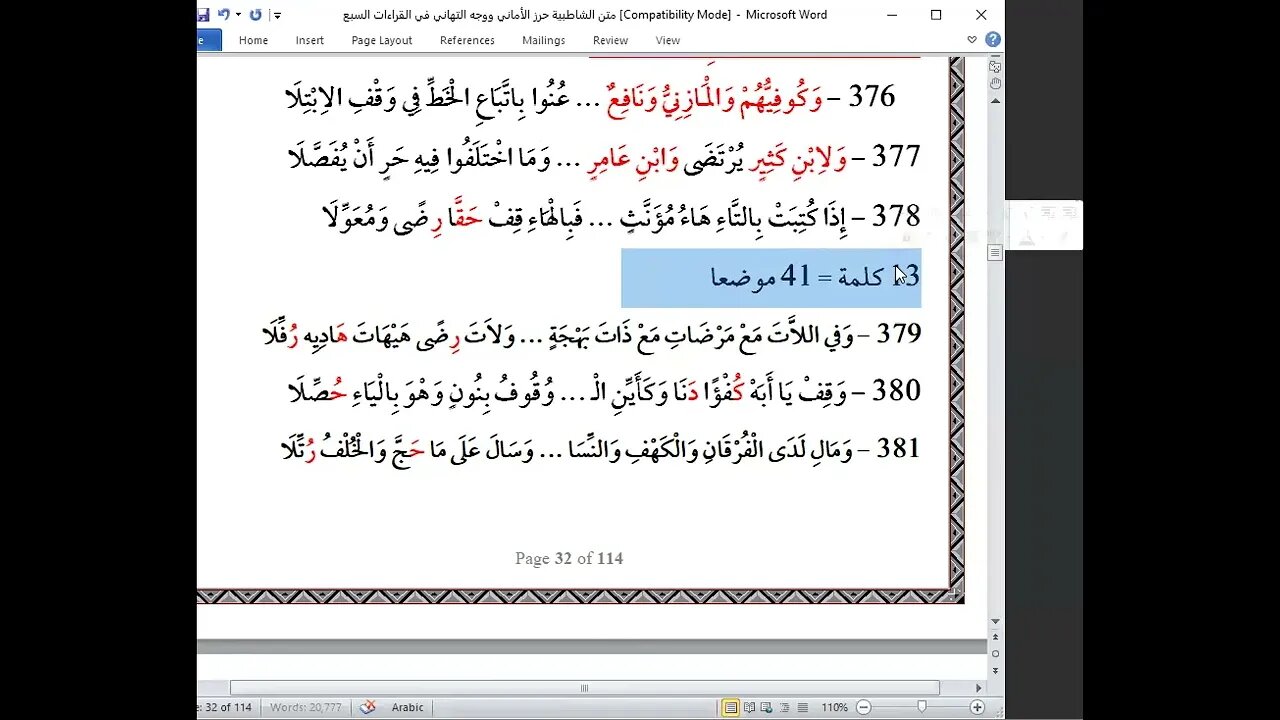Image resolution: width=1280 pixels, height=720 pixels.
Task: Open Customize Quick Access Toolbar menu
Action: pos(277,15)
